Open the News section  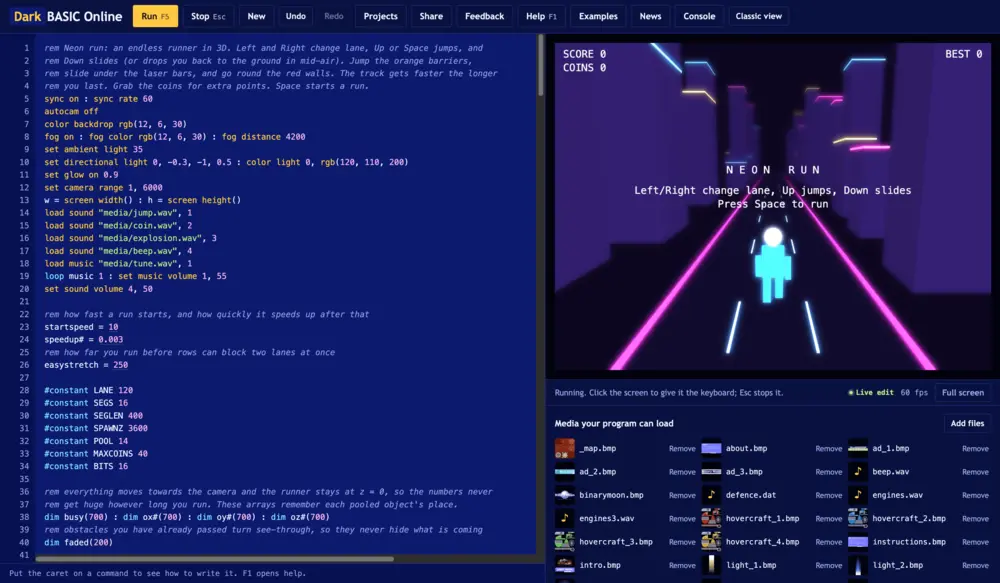[x=651, y=16]
